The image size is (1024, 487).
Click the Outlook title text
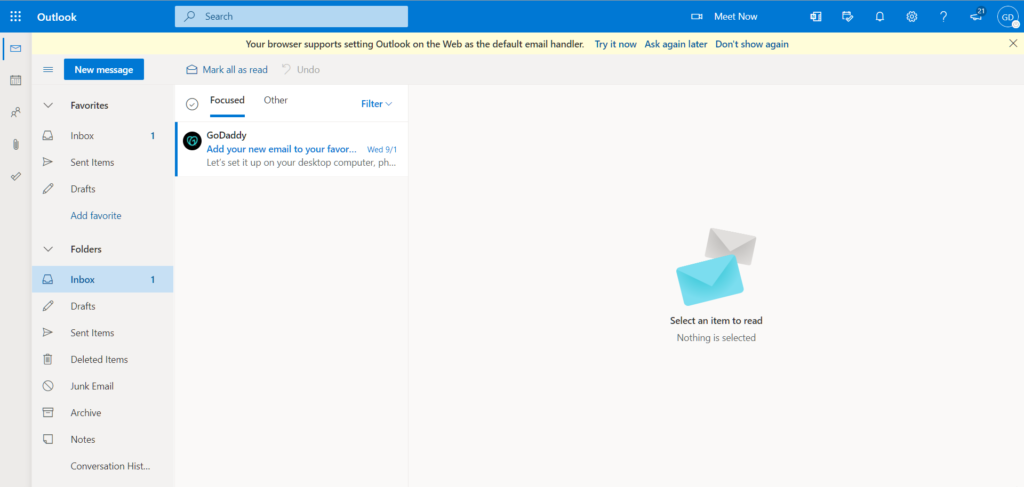tap(57, 17)
